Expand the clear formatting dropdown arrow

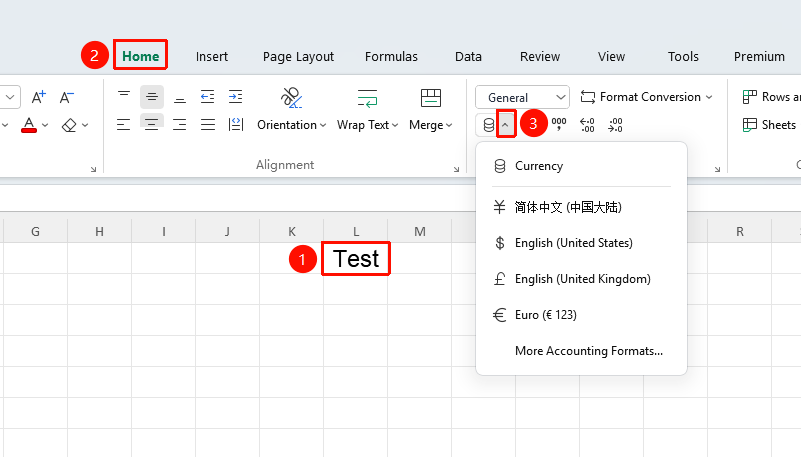pos(85,125)
